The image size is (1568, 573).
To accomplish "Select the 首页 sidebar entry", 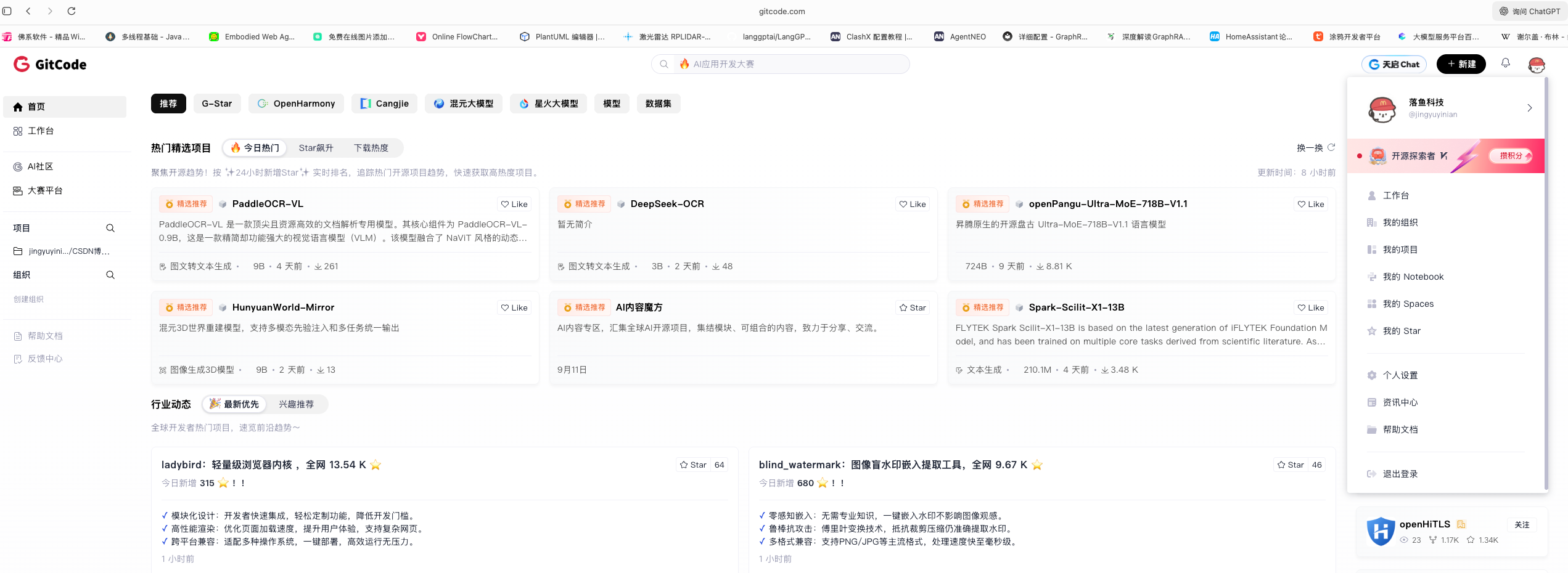I will coord(36,107).
